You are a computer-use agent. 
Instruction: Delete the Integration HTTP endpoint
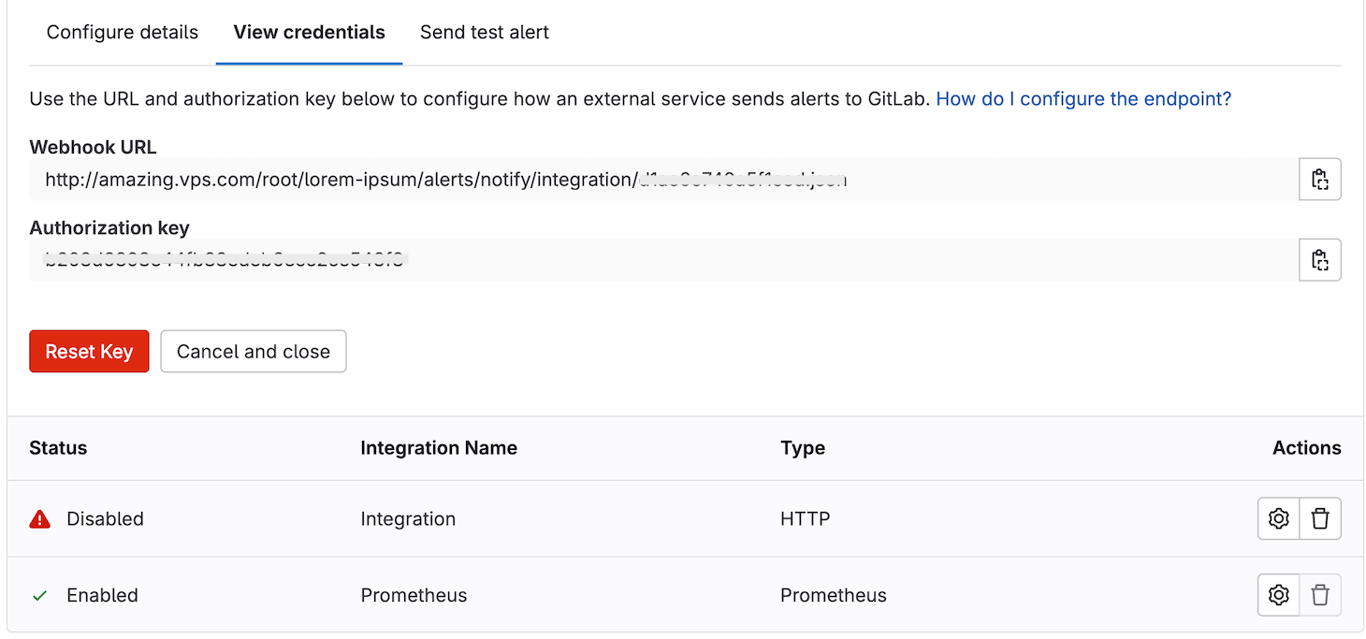pos(1320,518)
